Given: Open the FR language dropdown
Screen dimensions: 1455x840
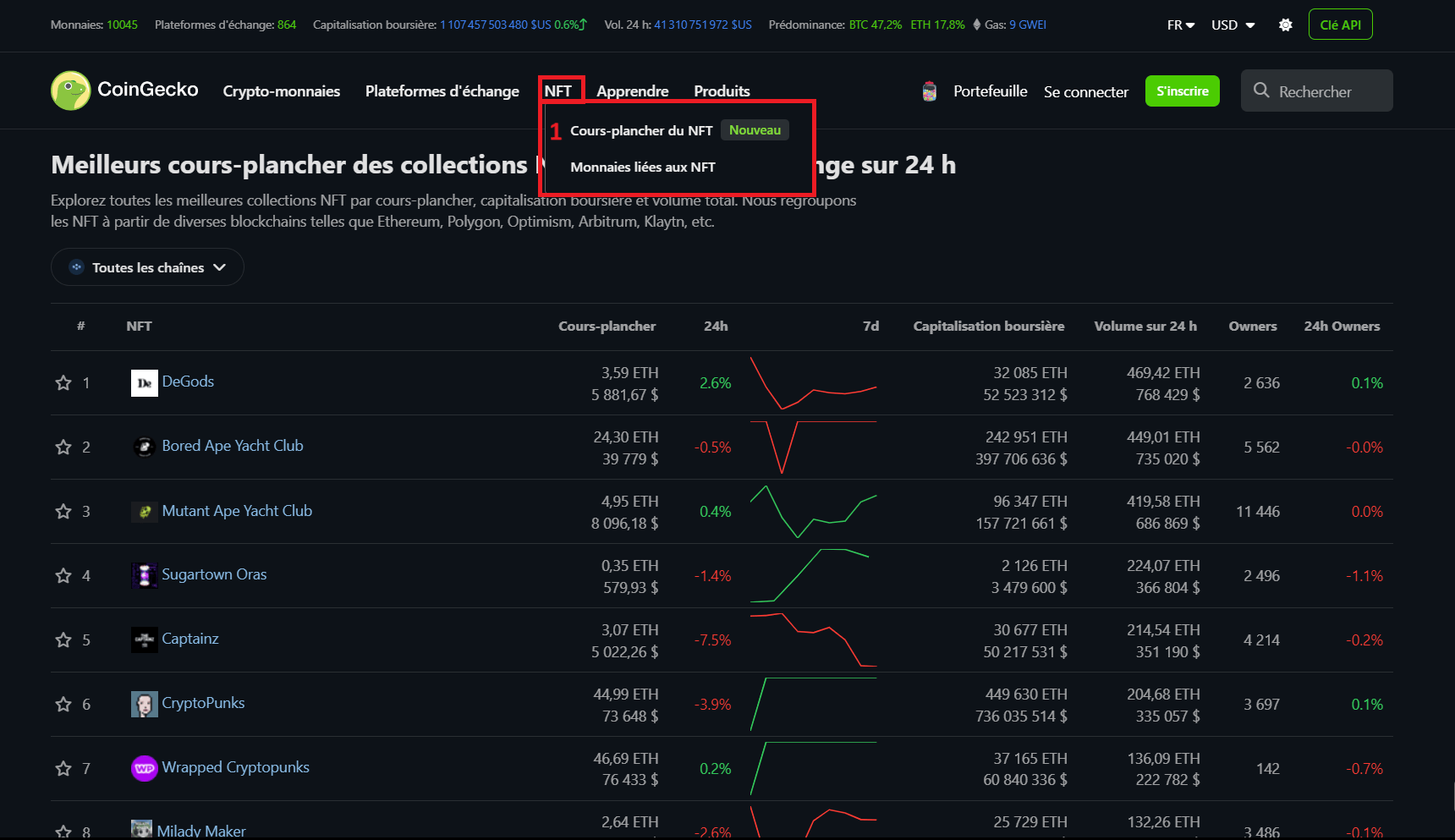Looking at the screenshot, I should [x=1181, y=25].
